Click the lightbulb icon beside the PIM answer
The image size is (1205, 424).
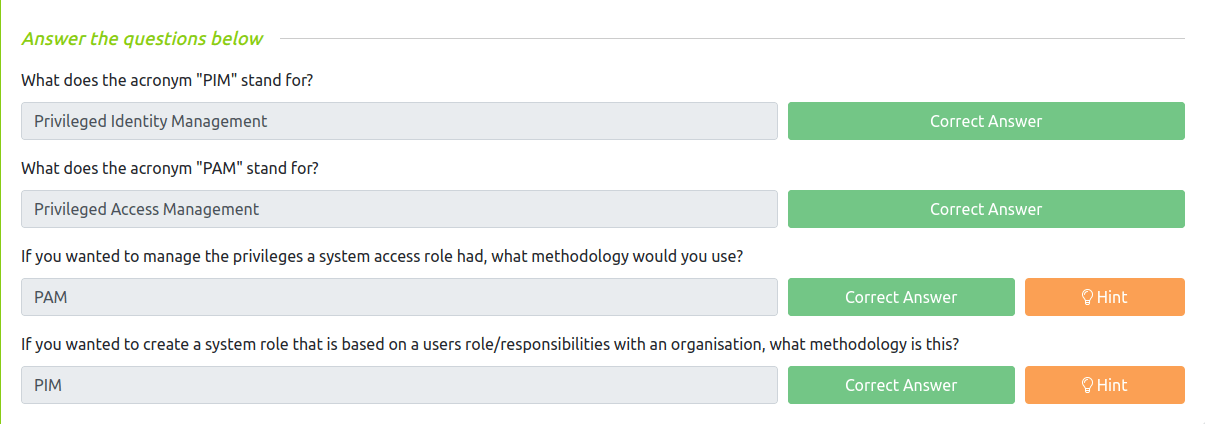coord(1088,385)
